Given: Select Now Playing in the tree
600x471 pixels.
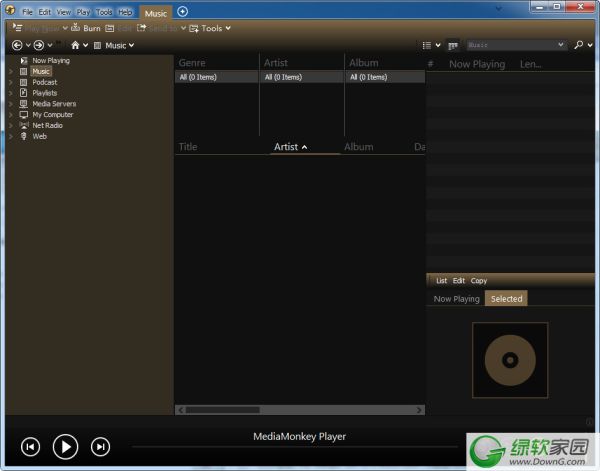Looking at the screenshot, I should click(x=51, y=60).
